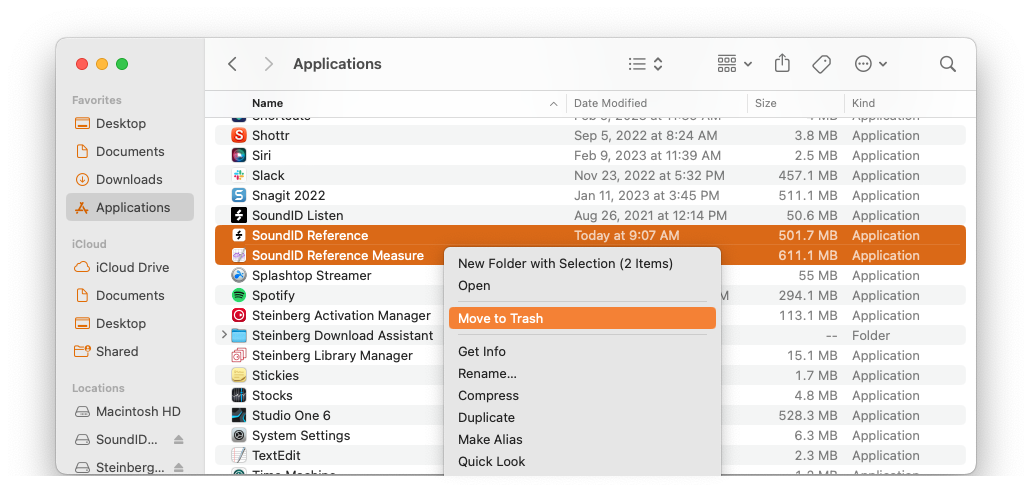Click the Search magnifier icon
Viewport: 1032px width, 489px height.
(x=947, y=64)
